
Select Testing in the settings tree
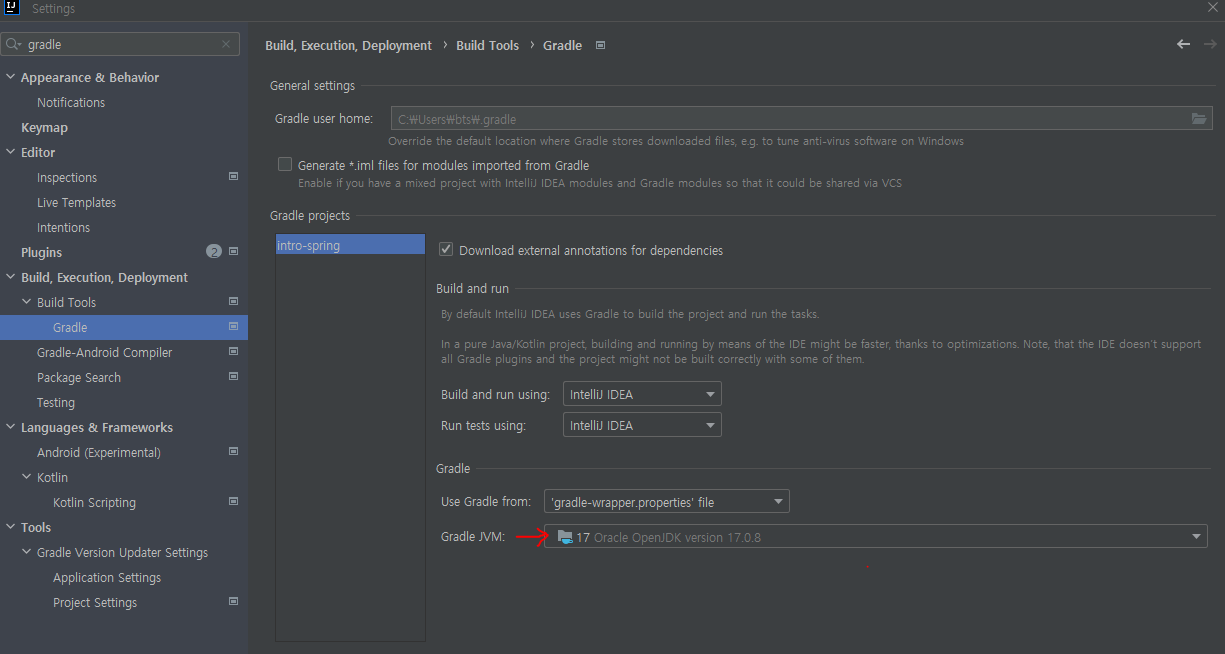(x=56, y=402)
